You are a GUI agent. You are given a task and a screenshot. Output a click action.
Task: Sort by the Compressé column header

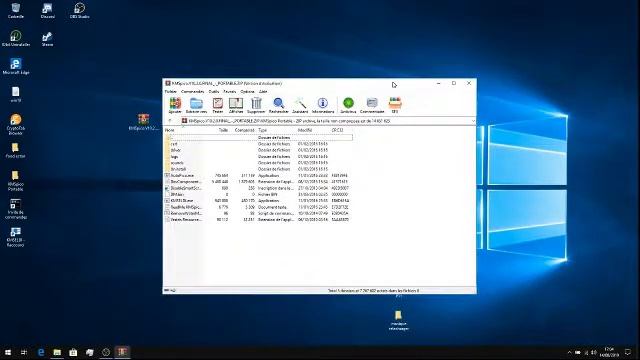[x=244, y=130]
